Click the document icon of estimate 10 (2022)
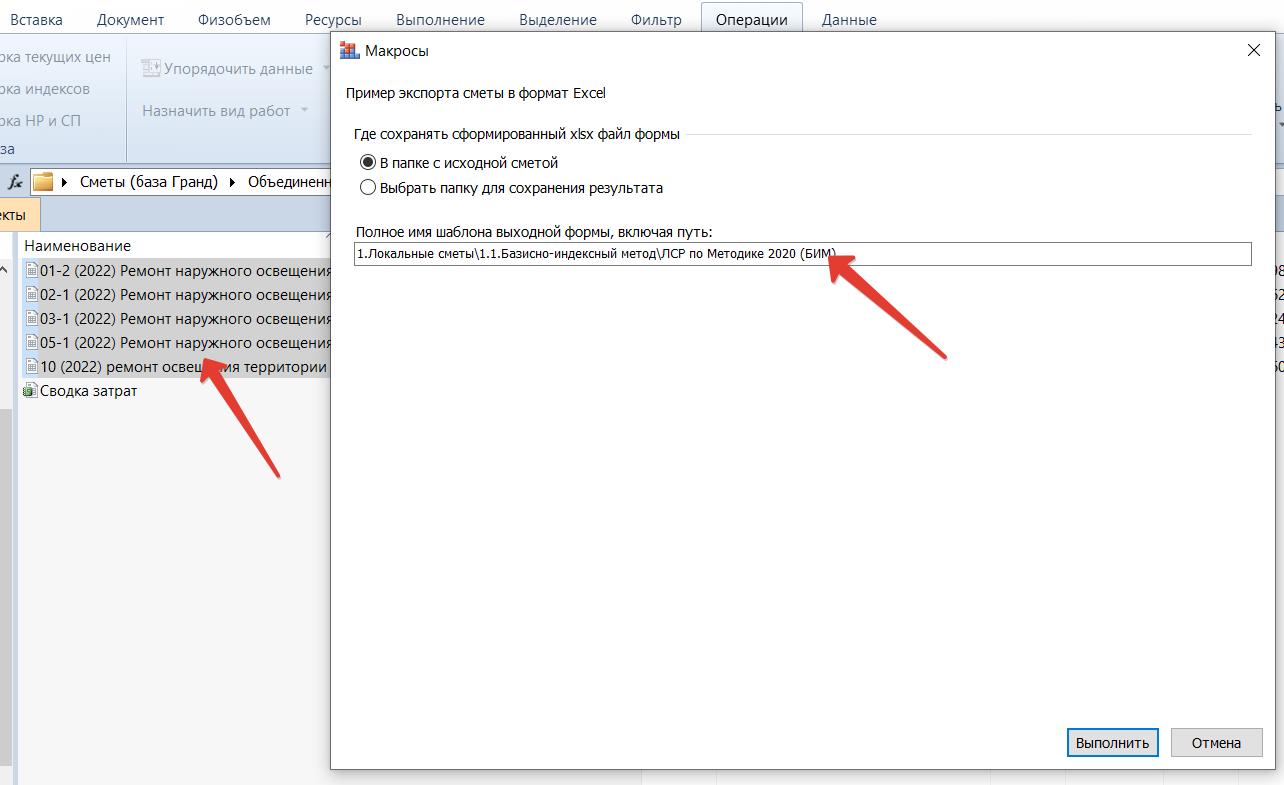 coord(31,367)
